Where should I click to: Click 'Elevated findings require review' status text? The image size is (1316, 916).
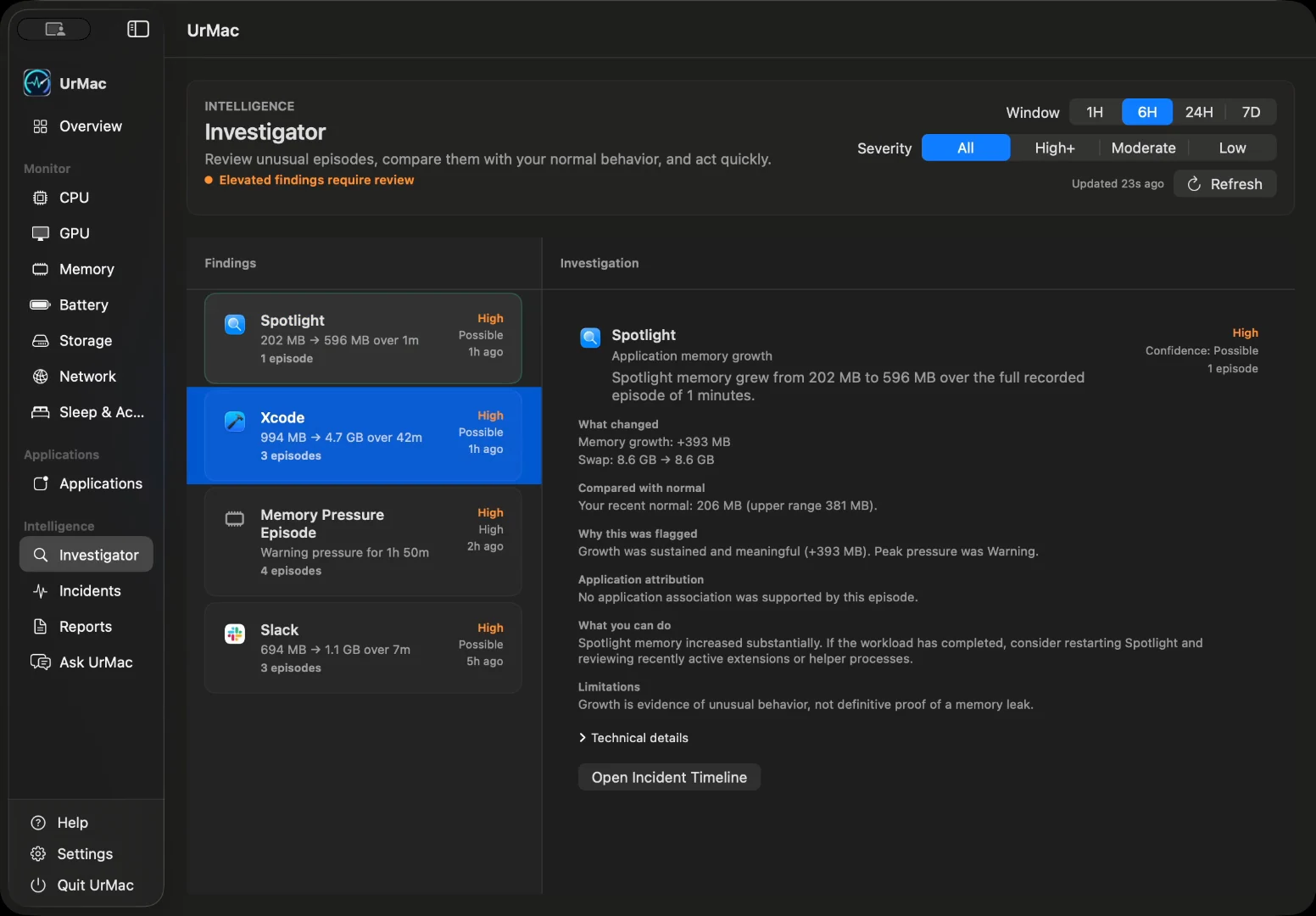tap(316, 180)
